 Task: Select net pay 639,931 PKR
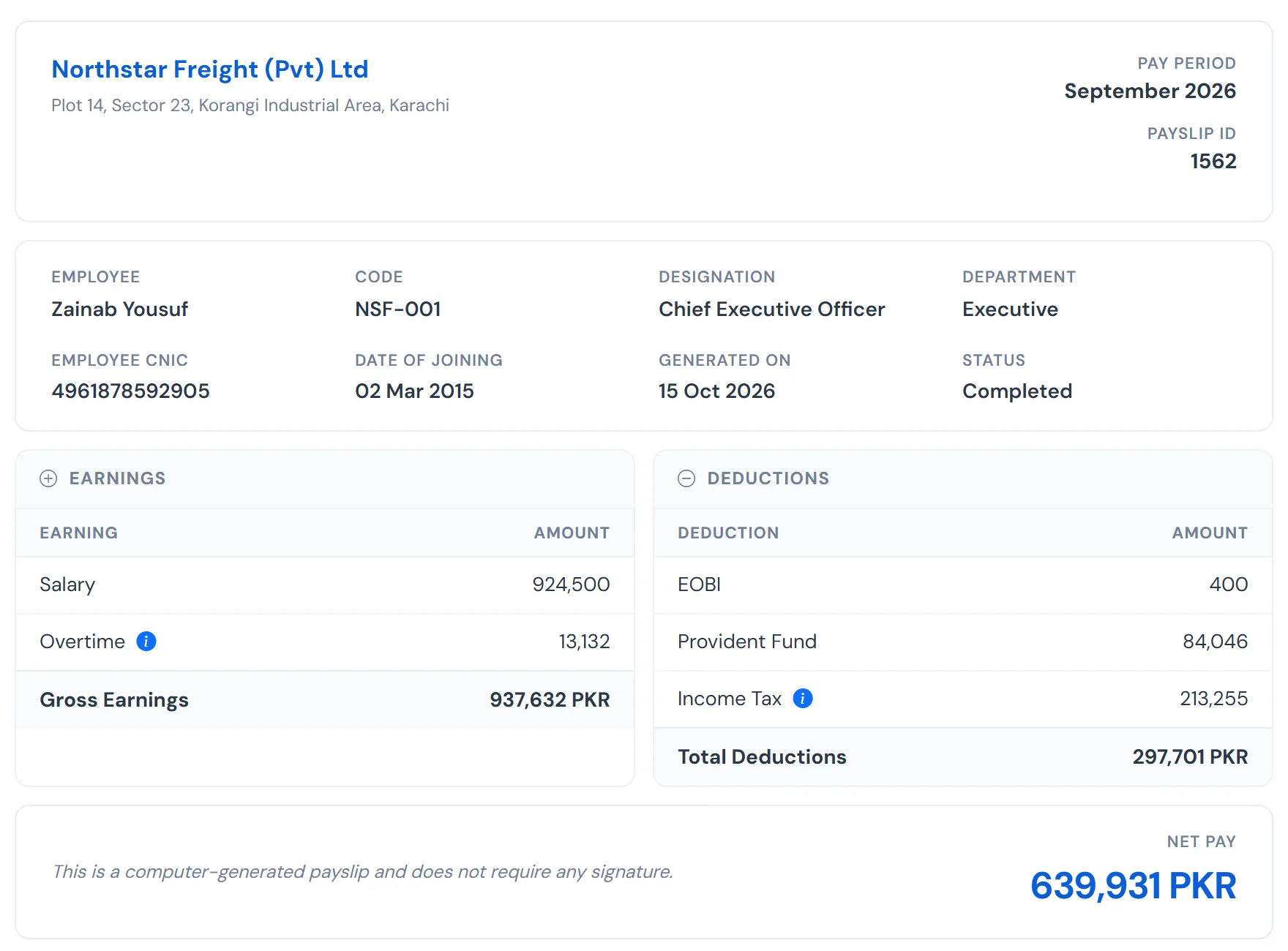click(x=1133, y=886)
